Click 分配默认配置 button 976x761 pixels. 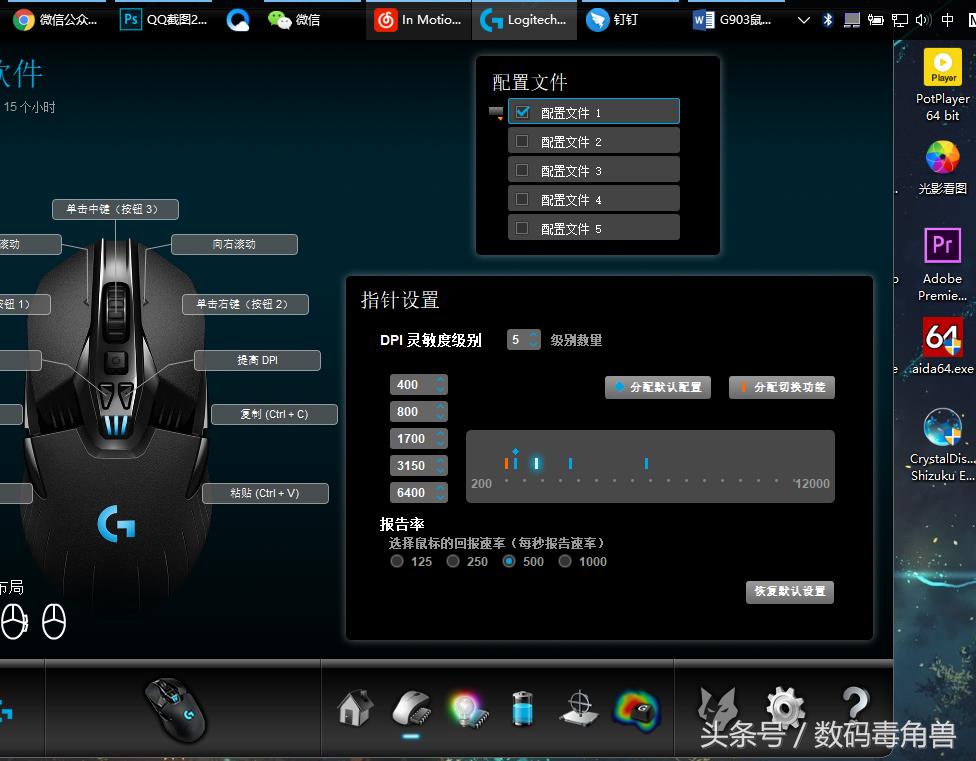[x=658, y=387]
